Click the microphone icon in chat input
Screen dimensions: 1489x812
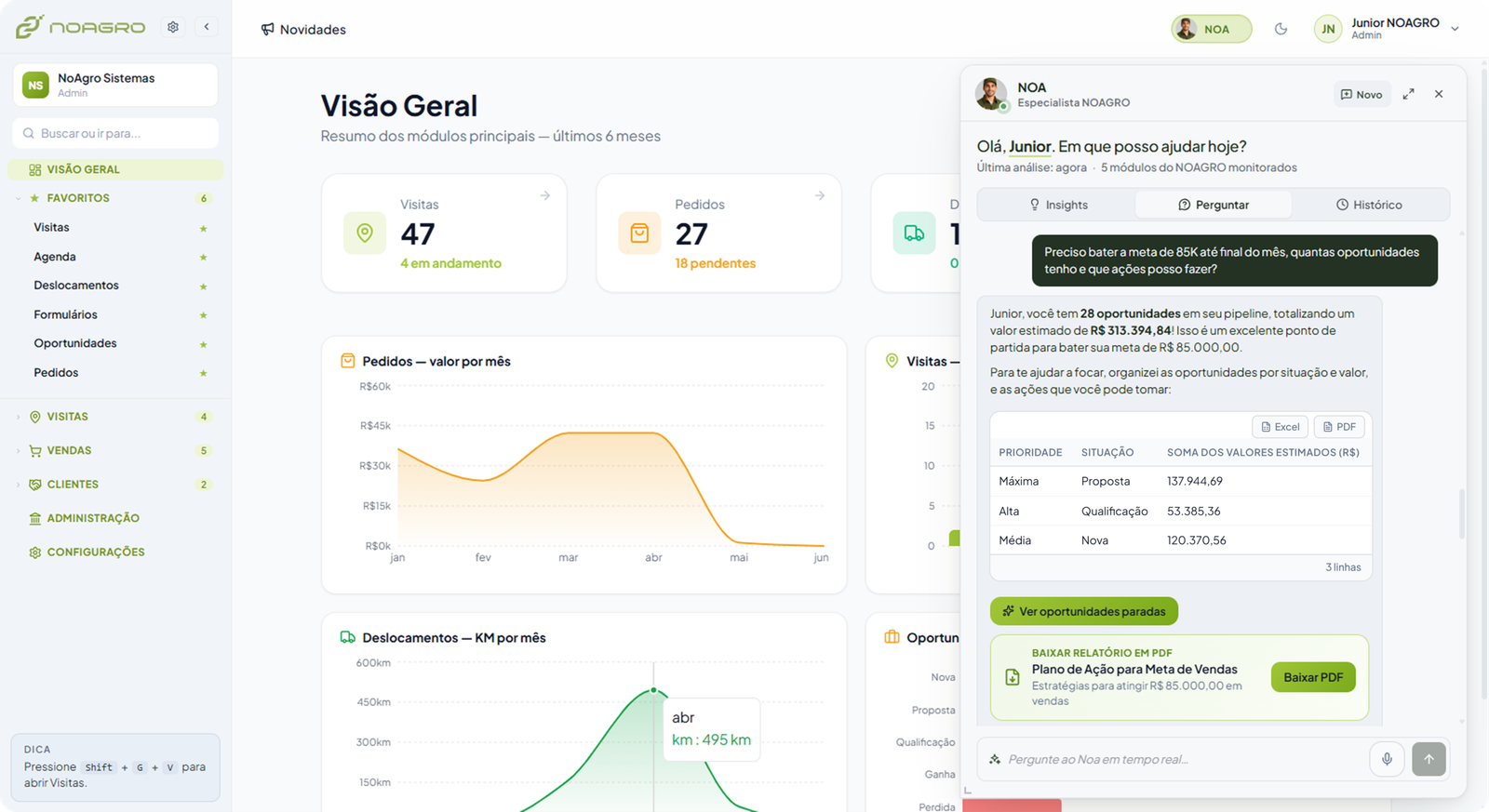[1387, 759]
